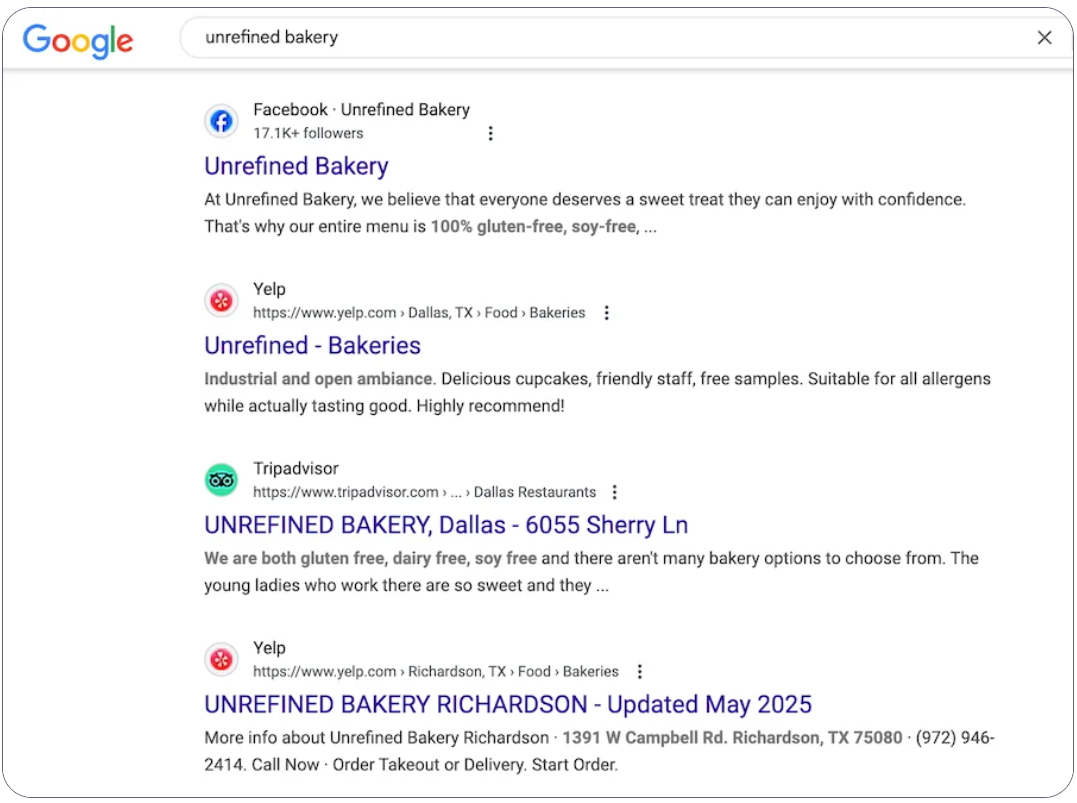Clear the search box with the X
Viewport: 1077px width, 803px height.
[1044, 38]
